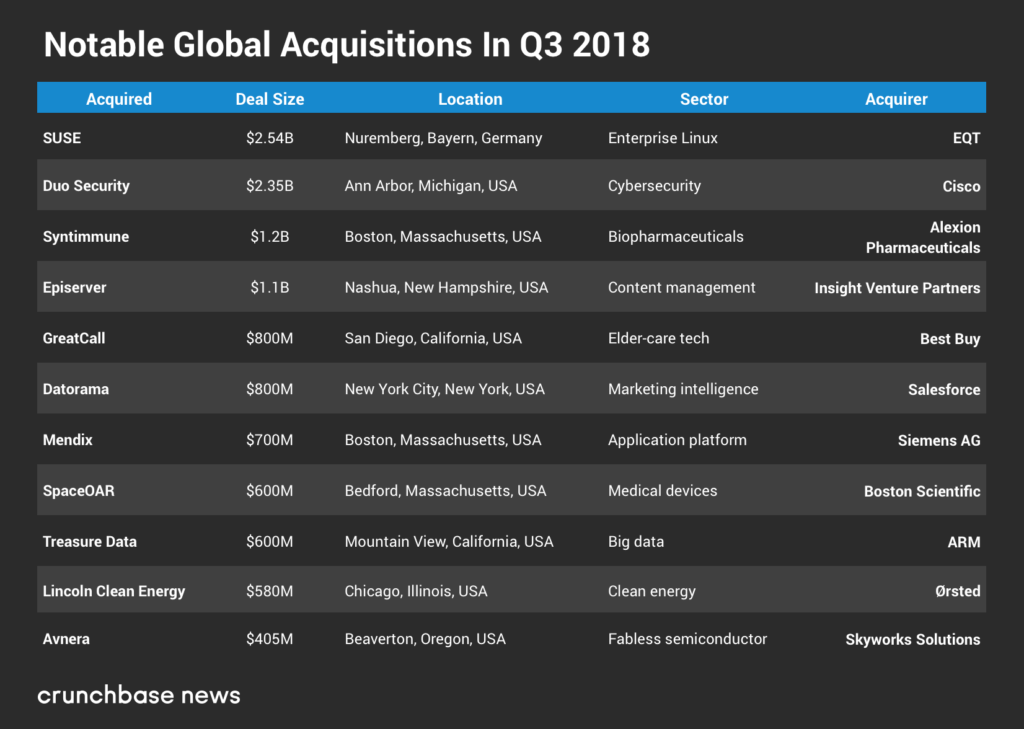Select the $600M deal size for Treasure Data
Screen dimensions: 1024x729
tap(270, 541)
